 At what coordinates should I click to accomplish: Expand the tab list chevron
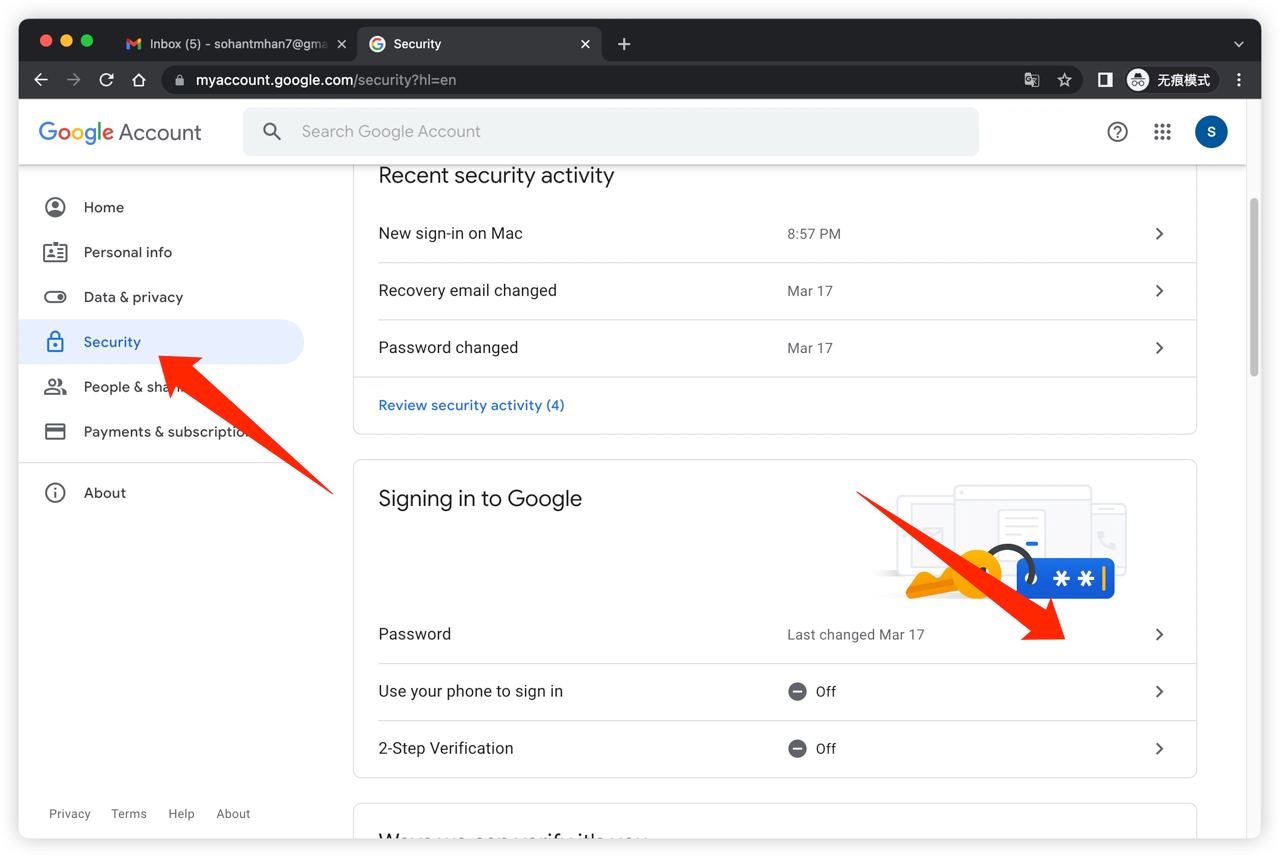[x=1239, y=44]
